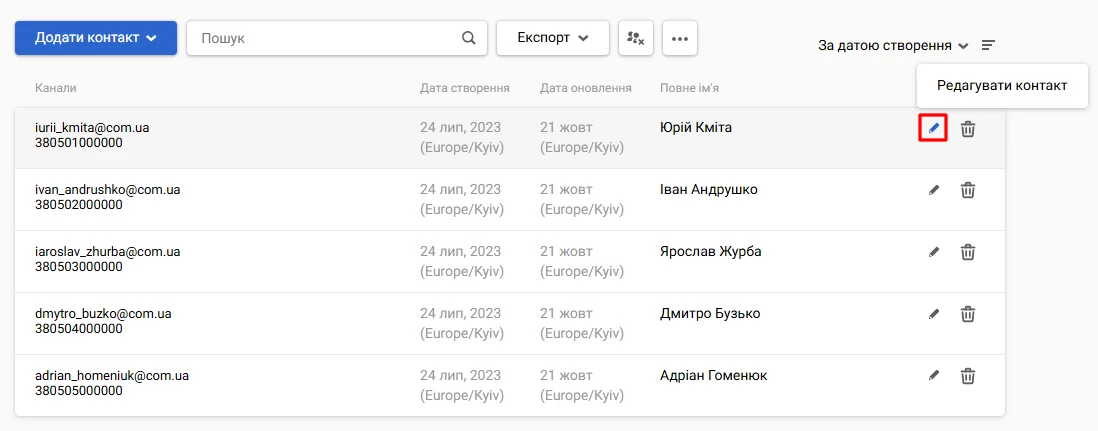This screenshot has height=431, width=1098.
Task: Click into the Пошук search field
Action: (x=337, y=38)
